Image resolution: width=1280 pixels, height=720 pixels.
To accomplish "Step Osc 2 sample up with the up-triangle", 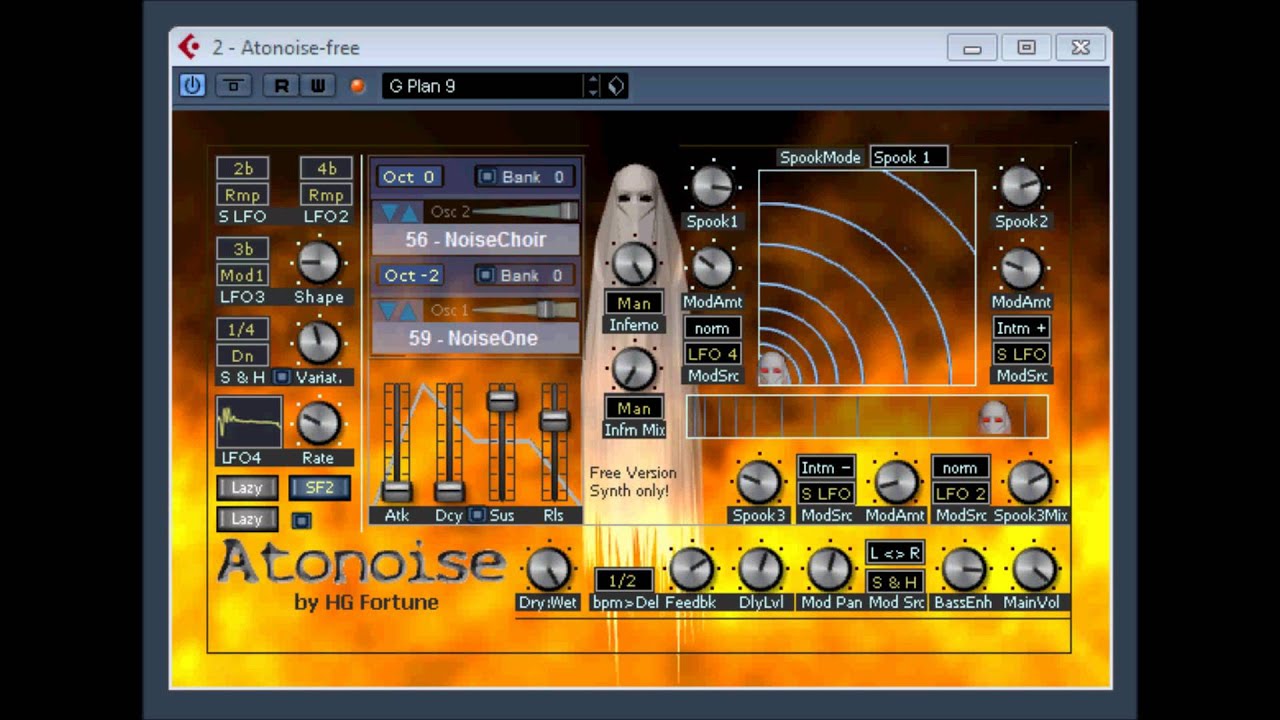I will click(x=409, y=212).
